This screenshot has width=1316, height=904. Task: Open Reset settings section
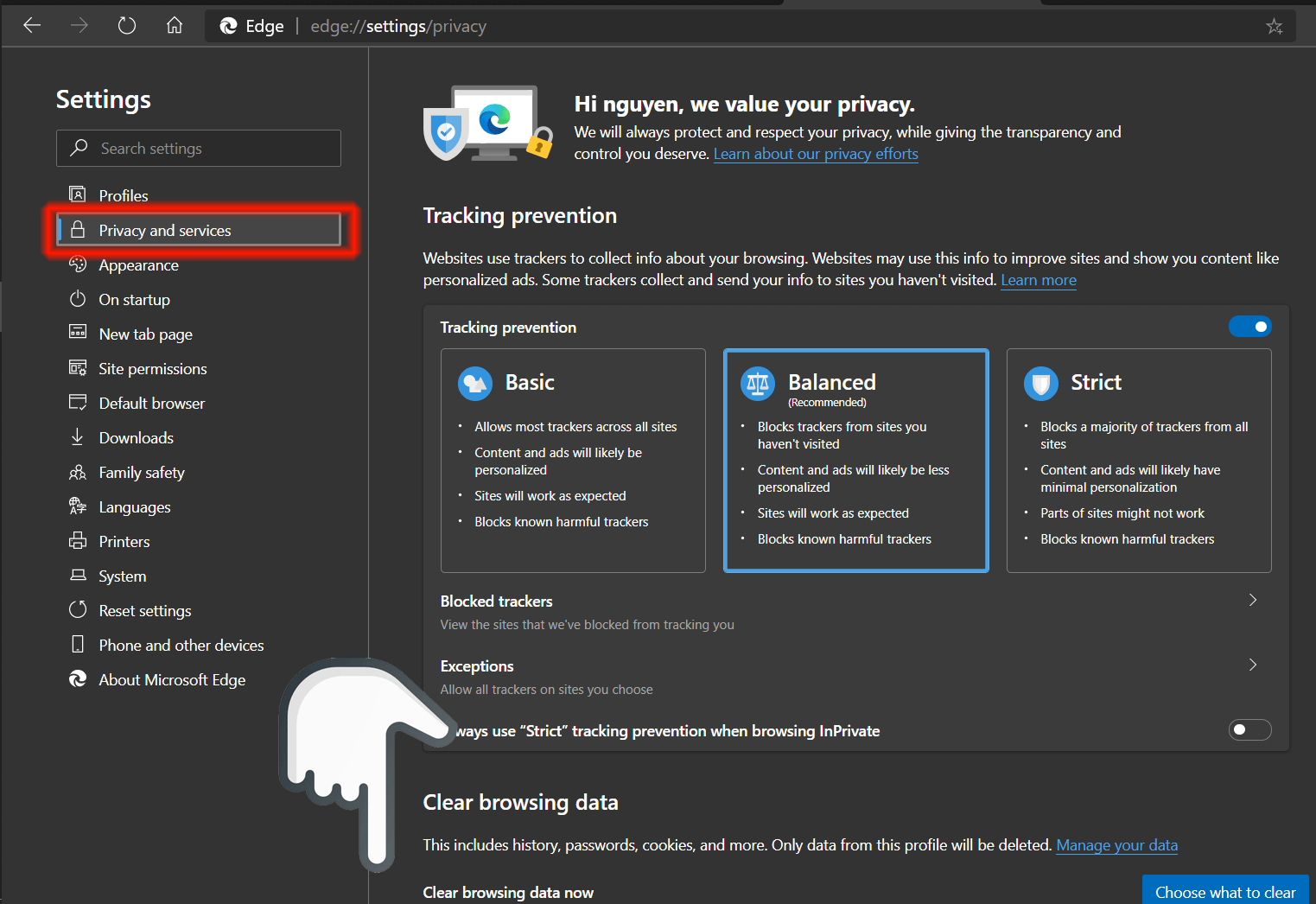tap(199, 610)
